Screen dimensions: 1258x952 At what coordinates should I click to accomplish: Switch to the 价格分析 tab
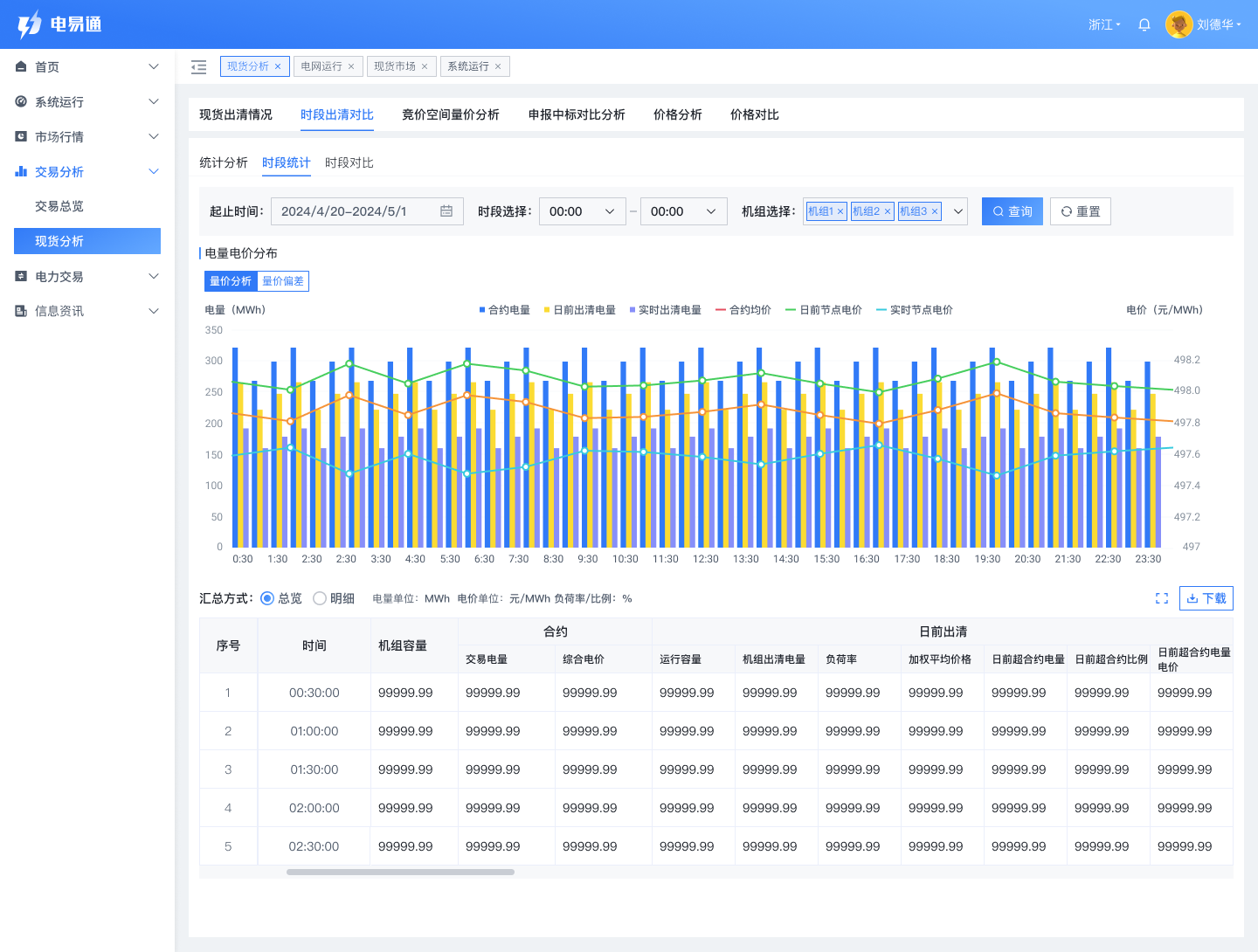pyautogui.click(x=677, y=114)
